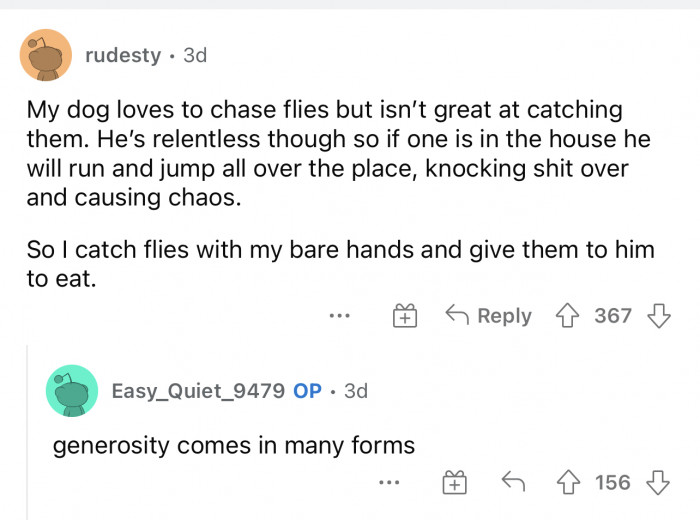The image size is (700, 520).
Task: Reply to rudesty's comment
Action: click(489, 316)
